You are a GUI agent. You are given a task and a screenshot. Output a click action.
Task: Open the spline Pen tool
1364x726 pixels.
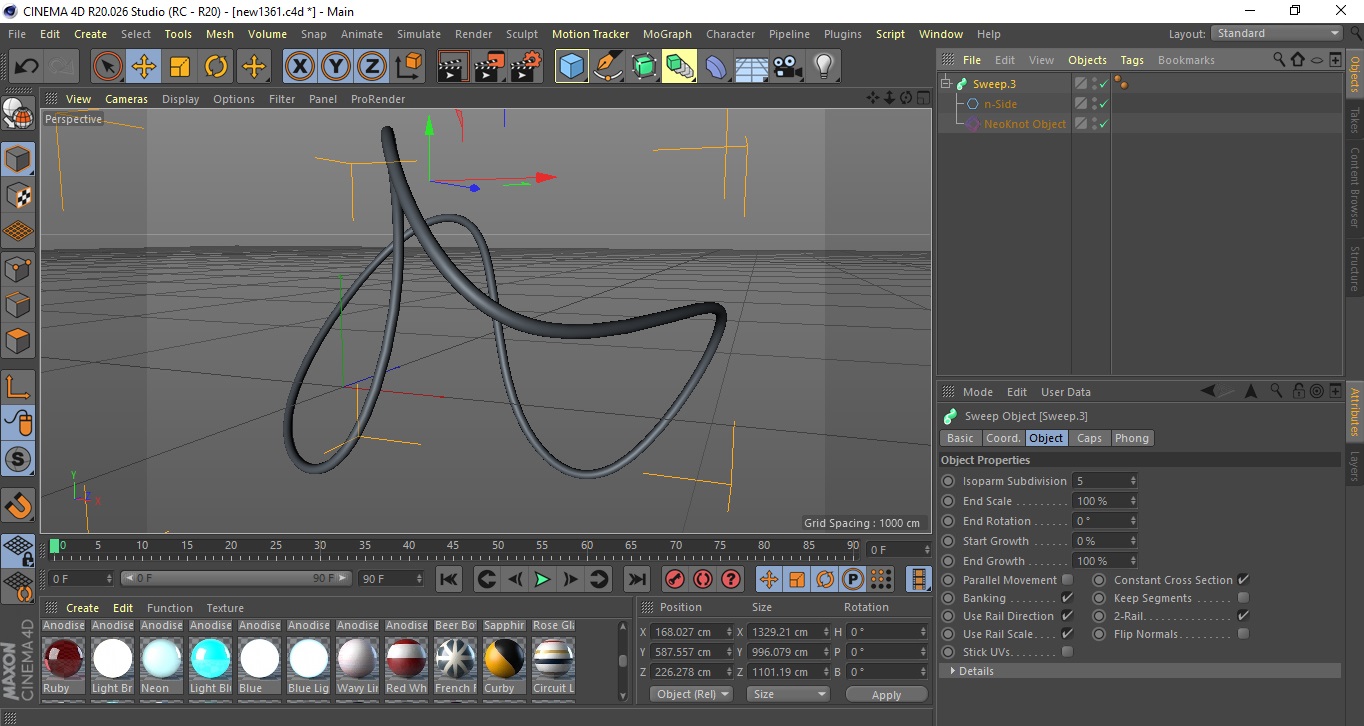click(608, 67)
